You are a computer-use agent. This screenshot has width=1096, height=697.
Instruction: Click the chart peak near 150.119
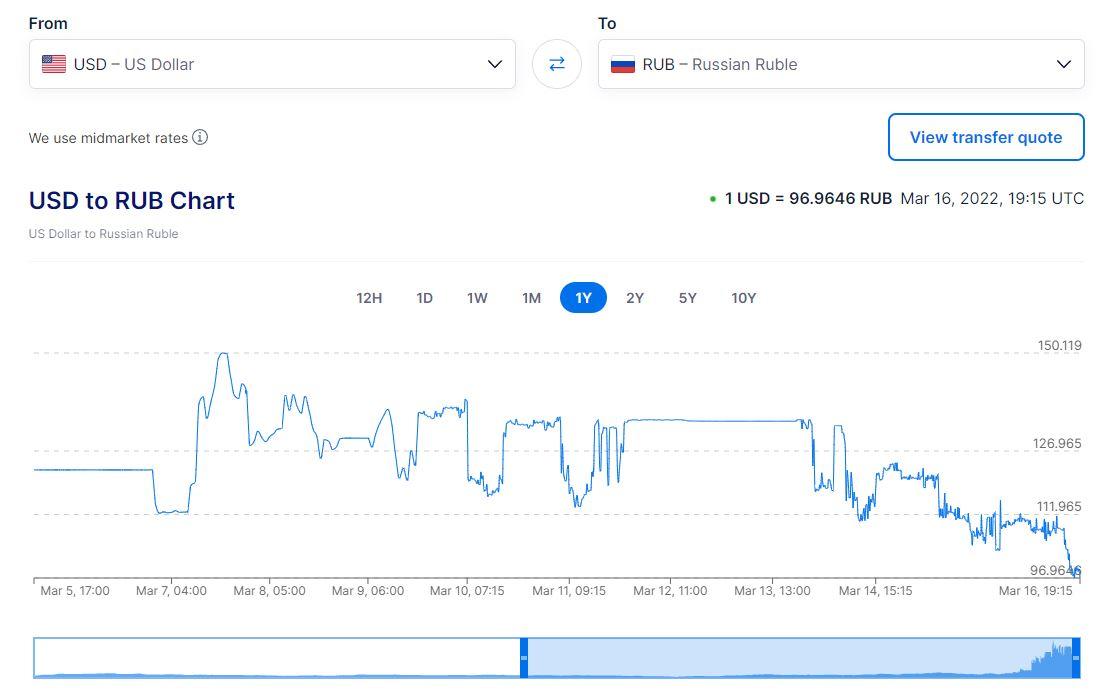[223, 354]
